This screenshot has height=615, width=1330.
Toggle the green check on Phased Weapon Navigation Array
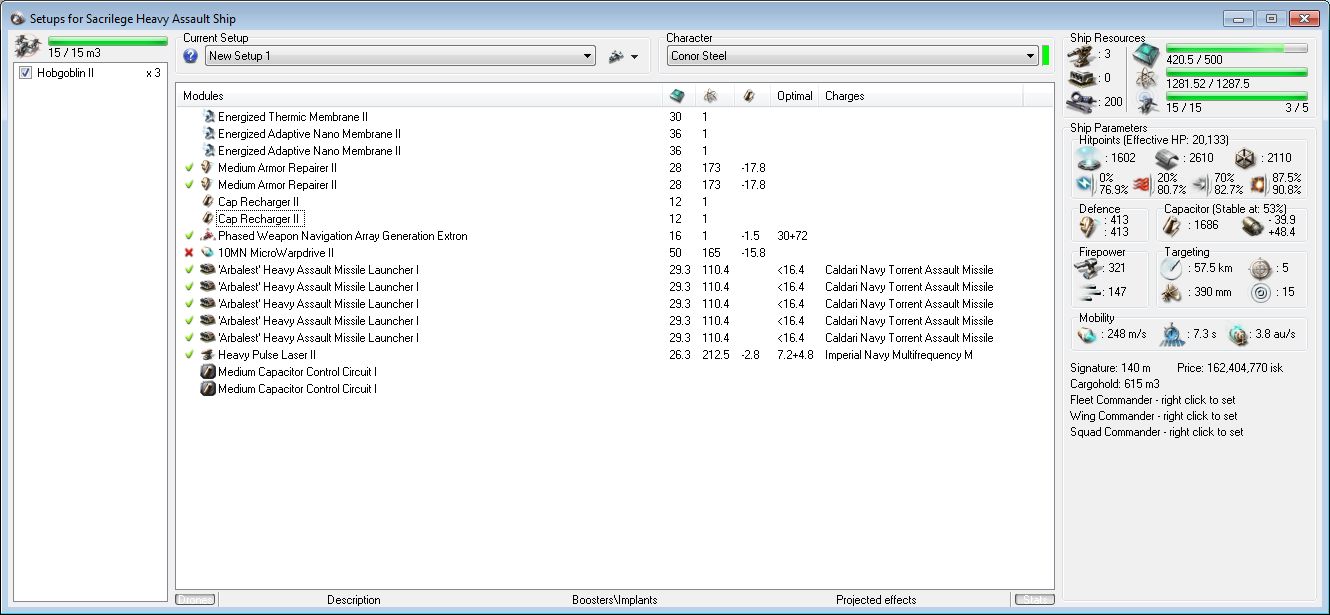[189, 236]
